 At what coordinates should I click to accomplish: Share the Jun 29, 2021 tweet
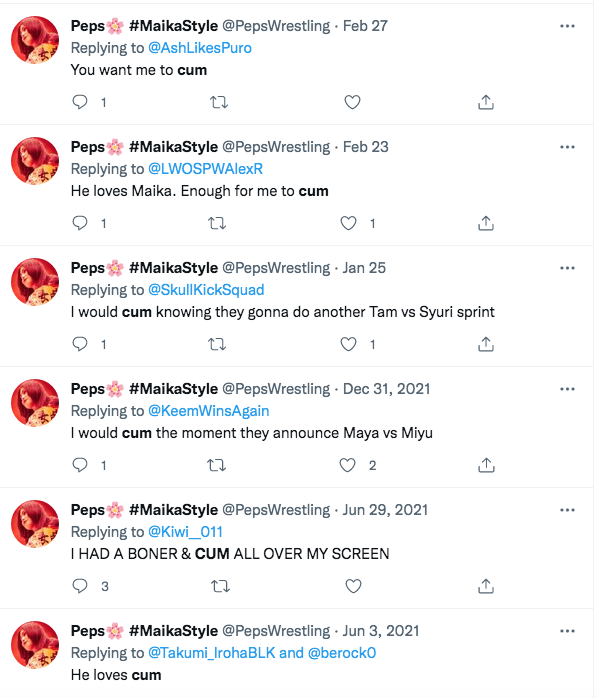click(x=485, y=586)
